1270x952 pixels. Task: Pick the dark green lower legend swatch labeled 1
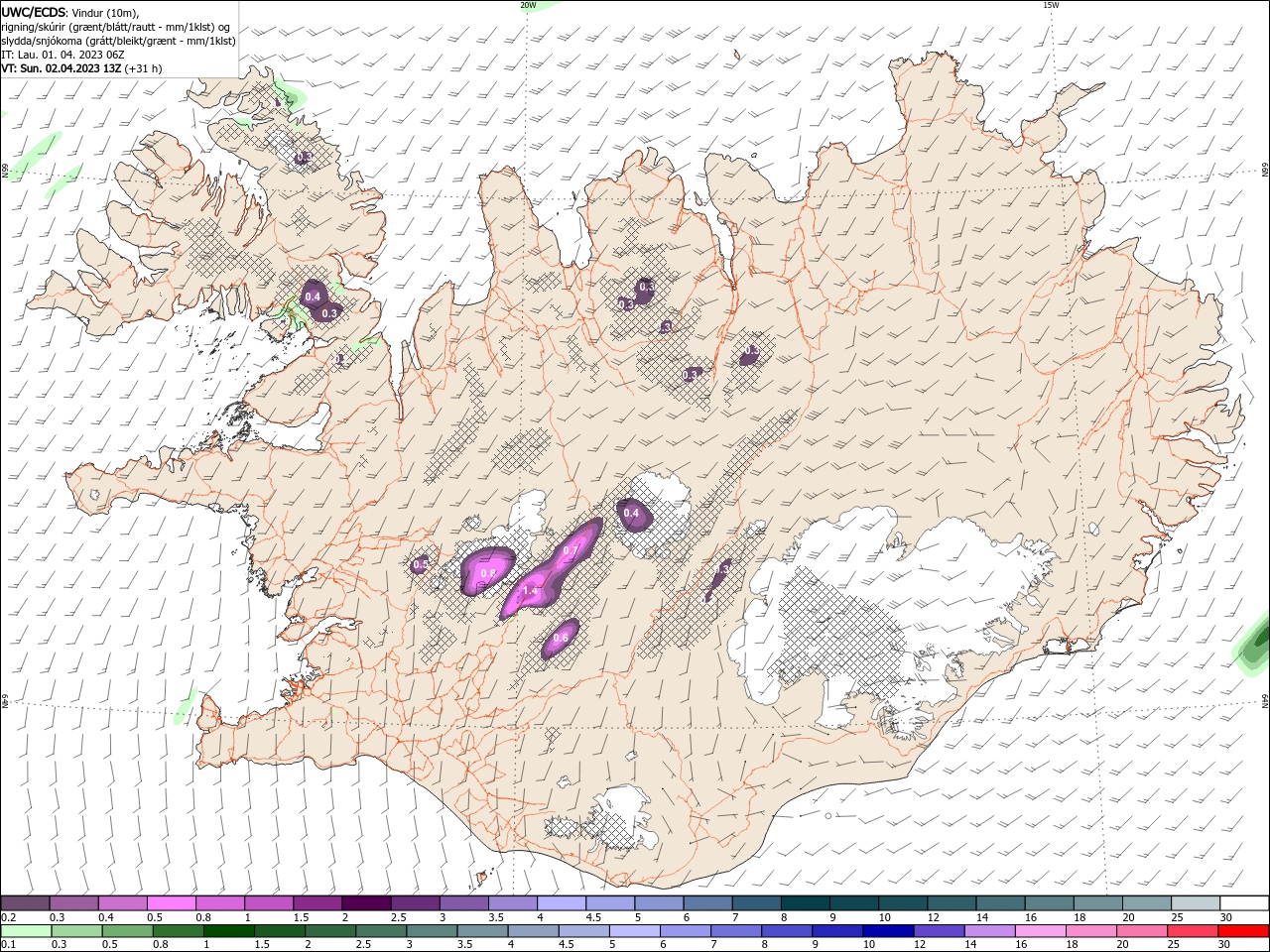click(229, 931)
